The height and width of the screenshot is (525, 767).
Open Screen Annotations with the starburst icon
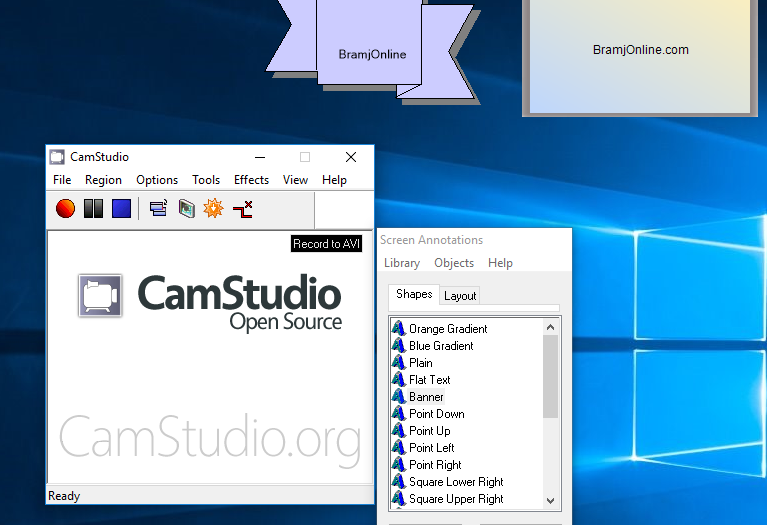point(213,208)
